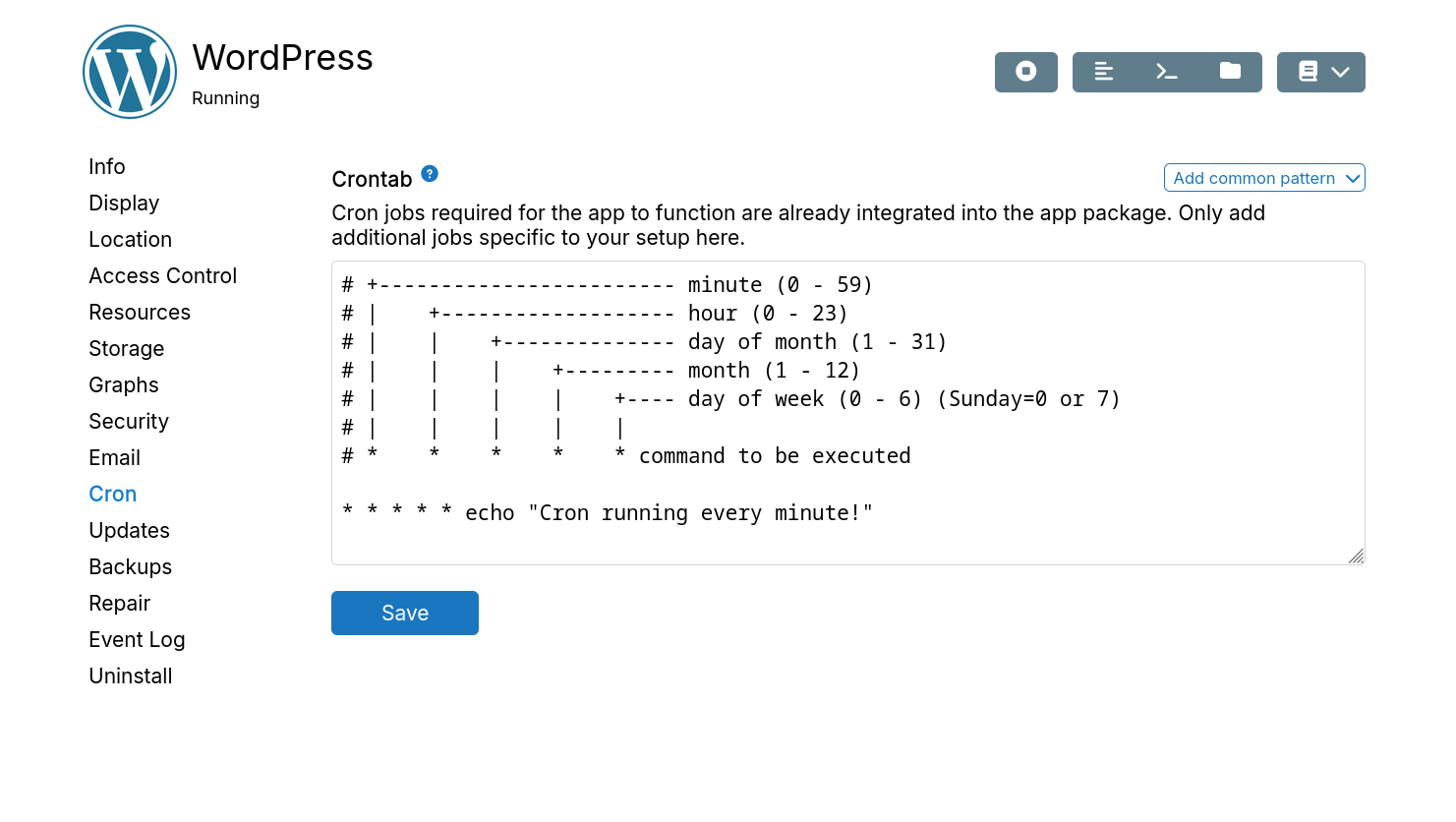Show the Resources section

coord(140,313)
